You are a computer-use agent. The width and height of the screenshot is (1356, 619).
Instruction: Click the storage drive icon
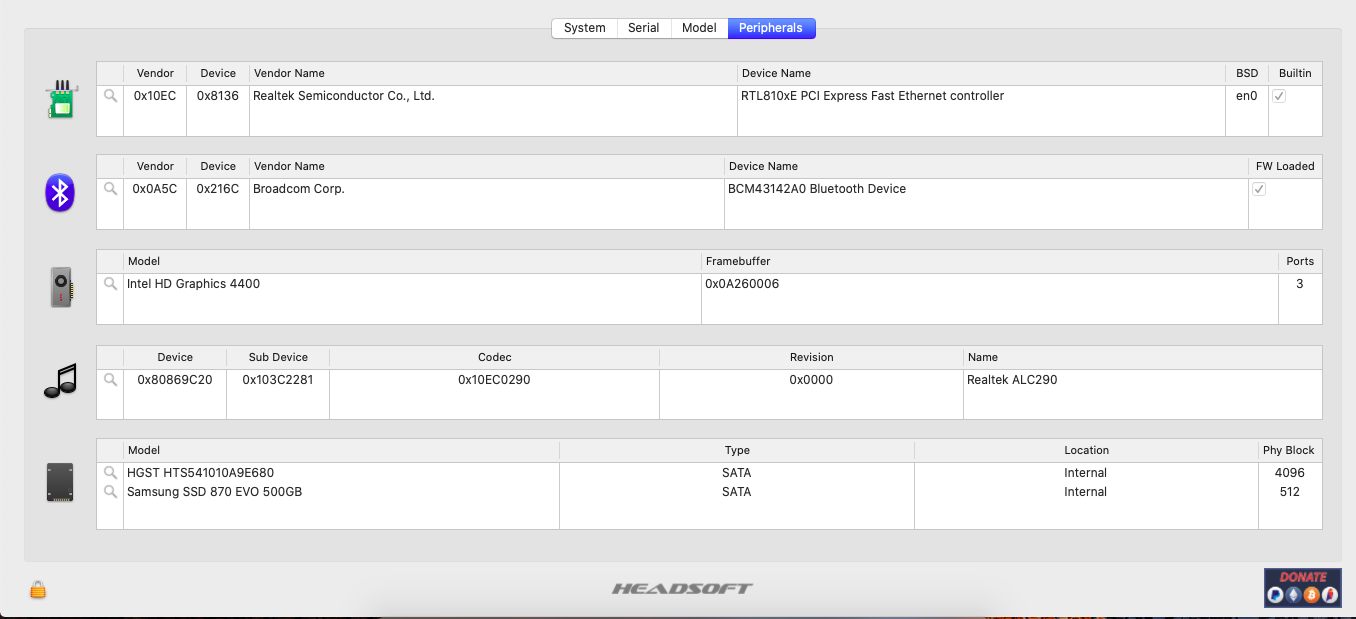coord(60,482)
